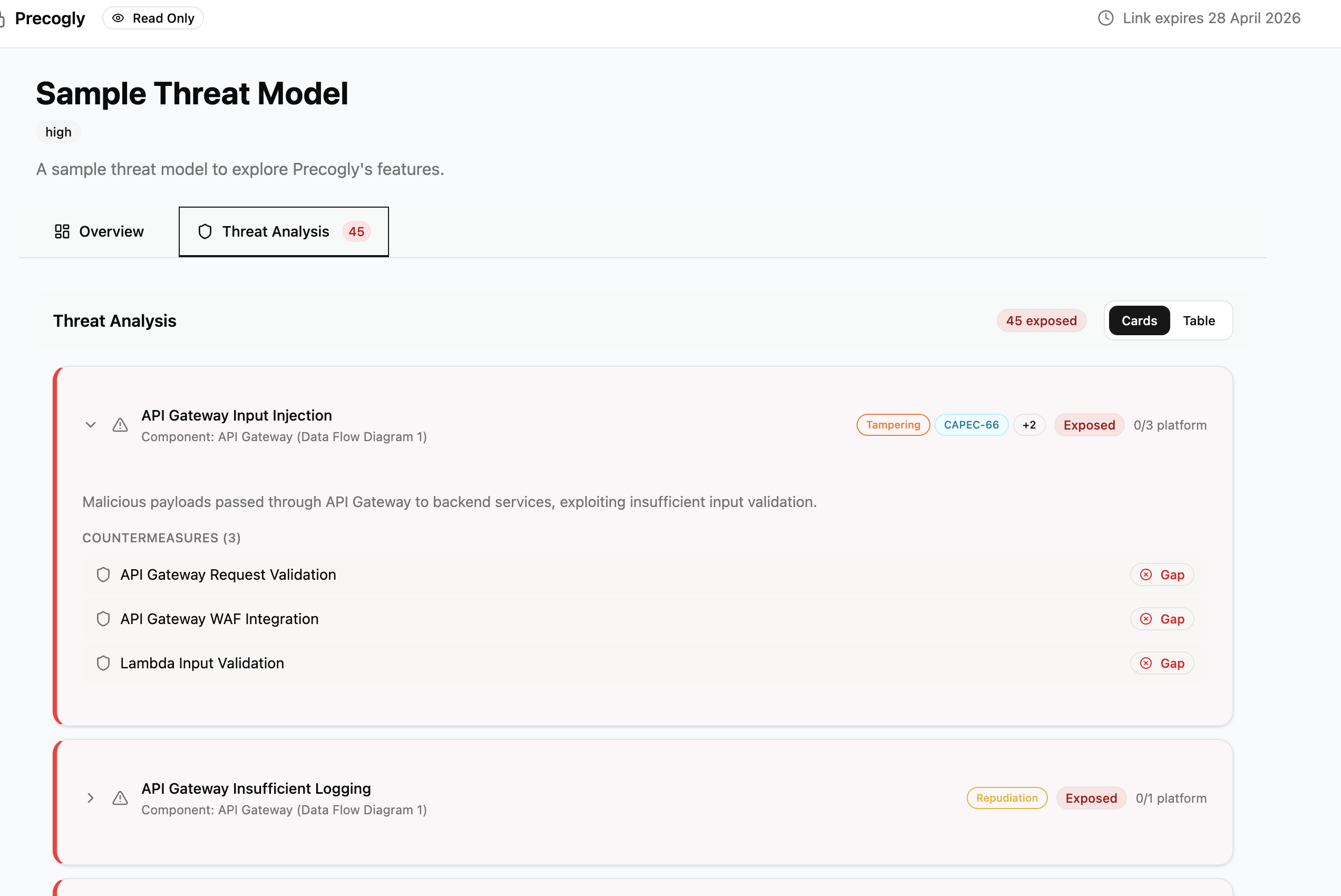Click the Read Only badge
The height and width of the screenshot is (896, 1341).
click(x=152, y=18)
